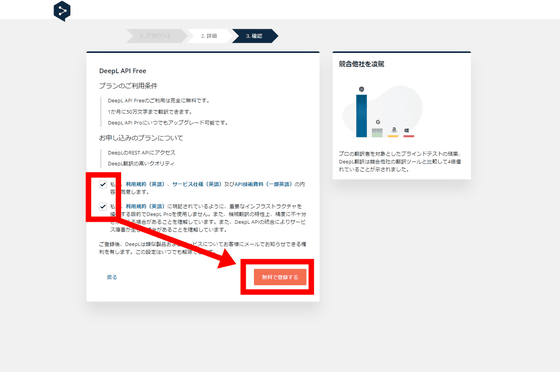Screen dimensions: 560x372
Task: Click the お申し込みのプランについて heading
Action: click(x=141, y=138)
